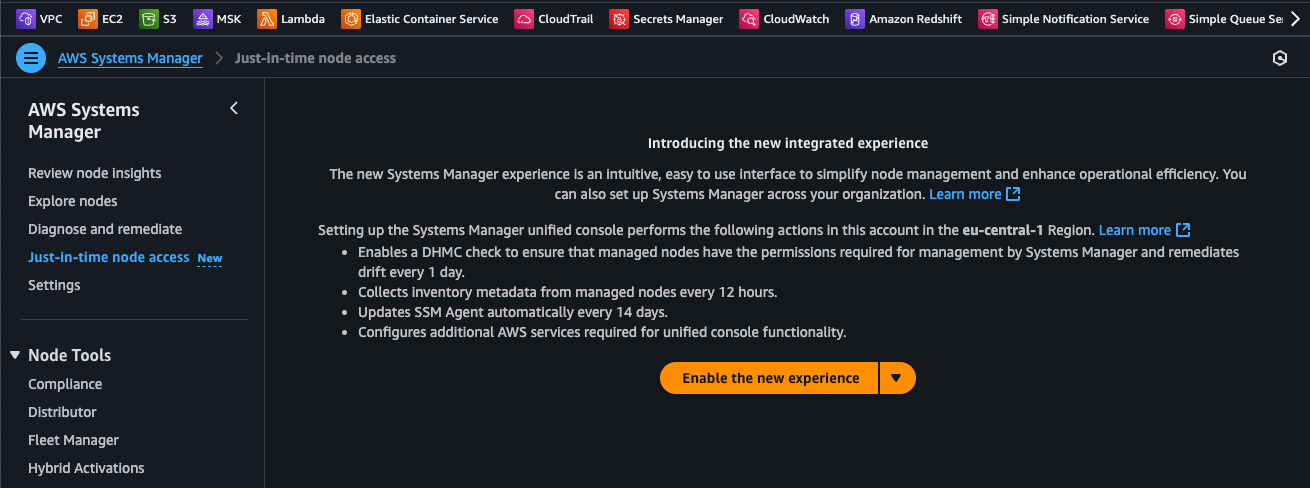Open the VPC service shortcut icon
The height and width of the screenshot is (488, 1310).
click(26, 19)
